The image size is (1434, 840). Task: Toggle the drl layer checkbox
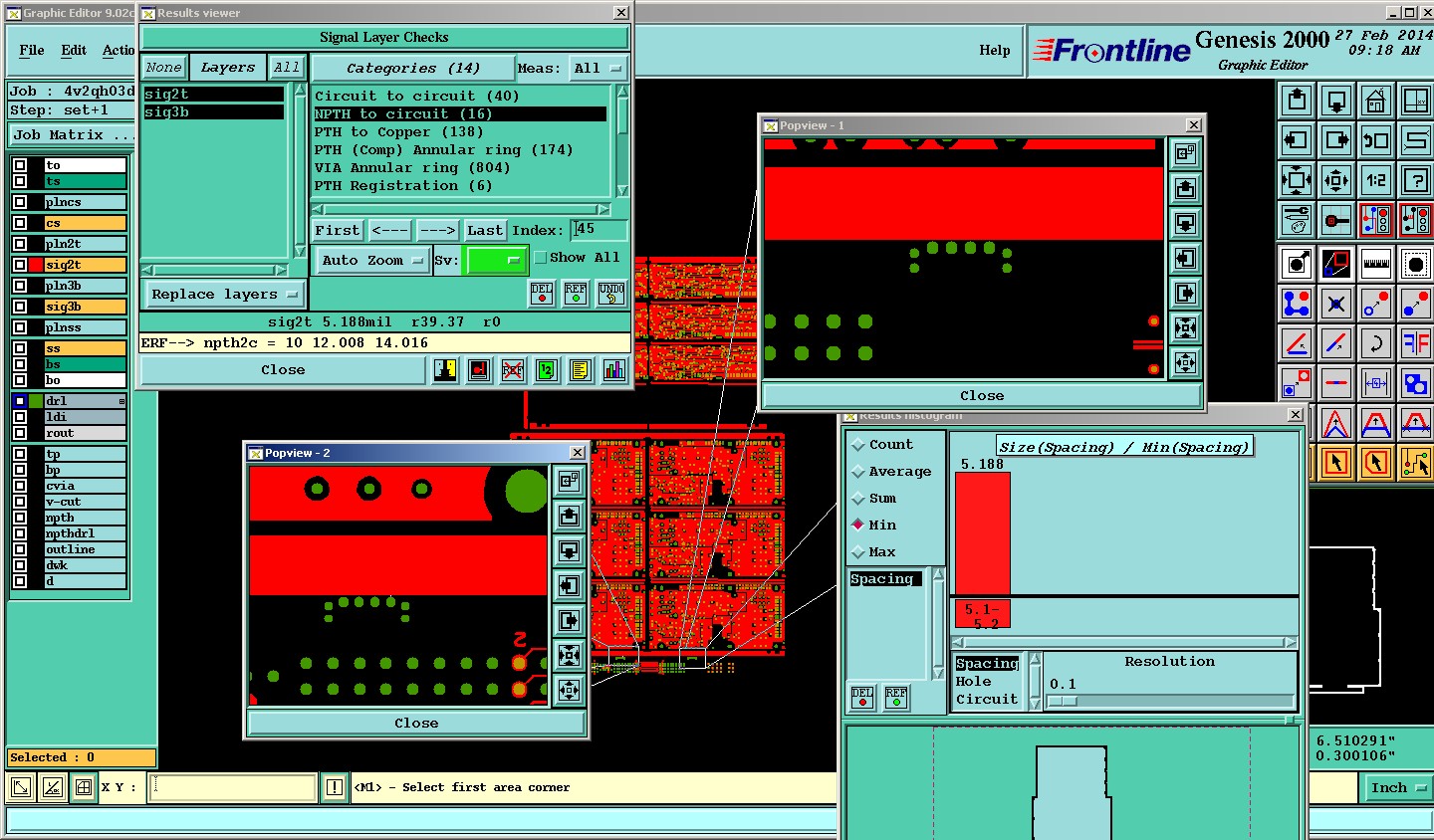[20, 401]
